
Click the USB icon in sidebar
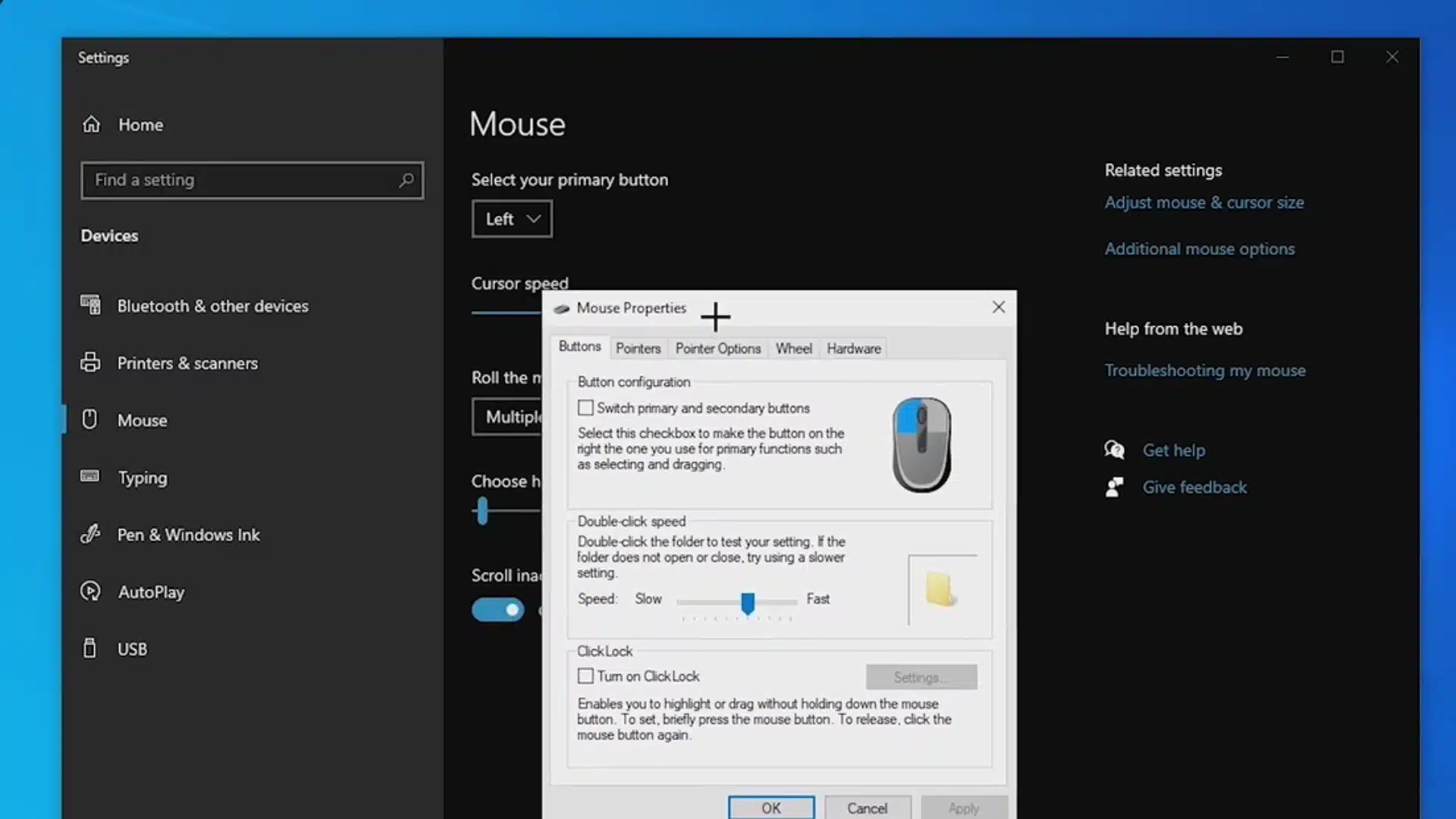pyautogui.click(x=89, y=648)
